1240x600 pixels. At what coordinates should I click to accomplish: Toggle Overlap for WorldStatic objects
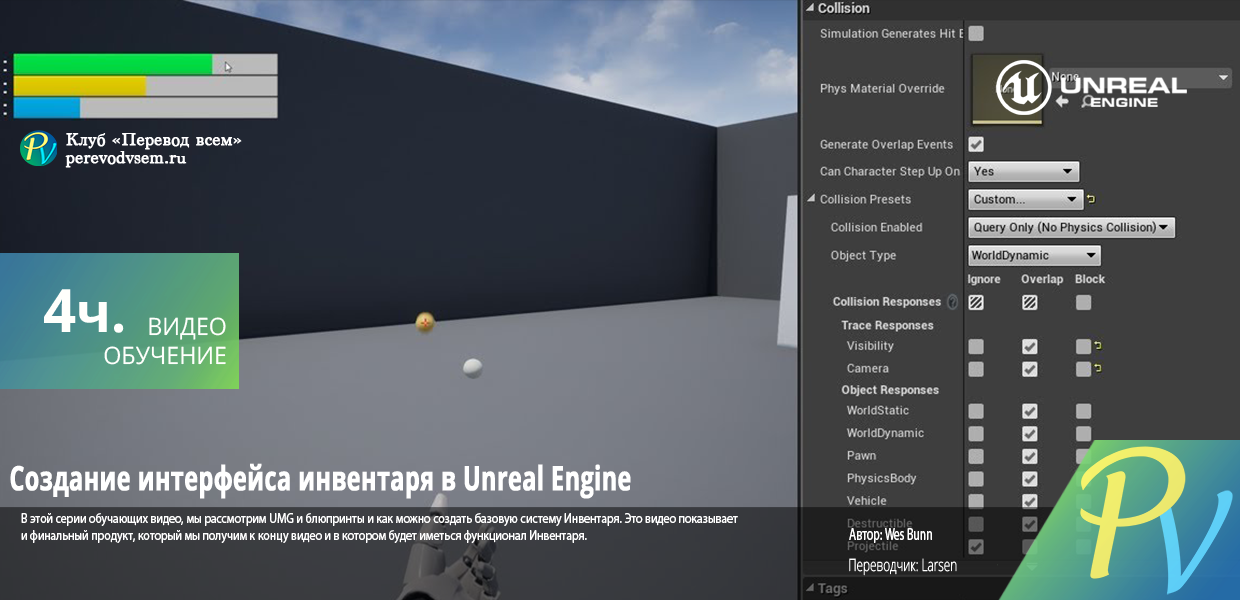1030,411
